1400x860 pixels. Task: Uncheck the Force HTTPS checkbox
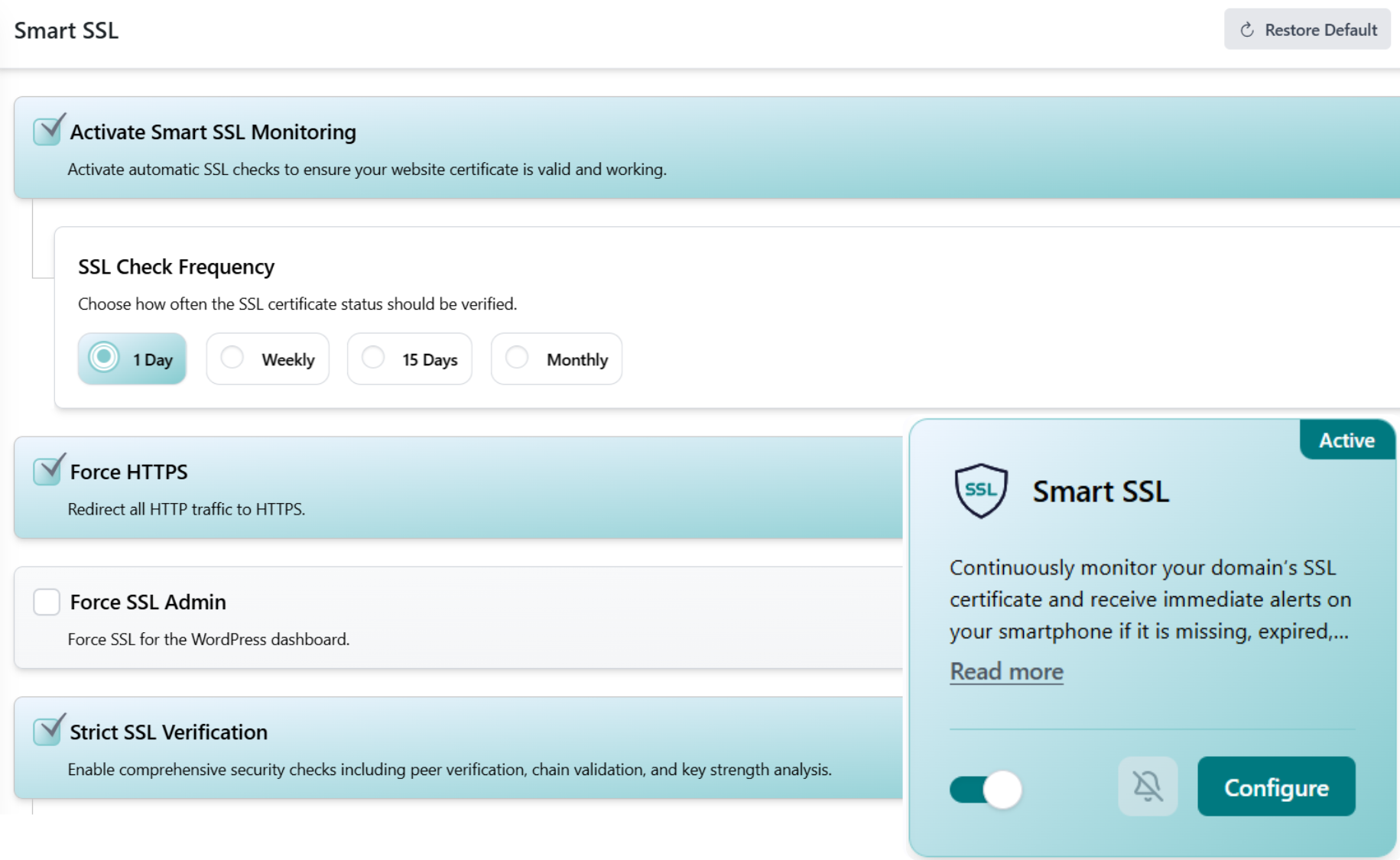pyautogui.click(x=47, y=471)
